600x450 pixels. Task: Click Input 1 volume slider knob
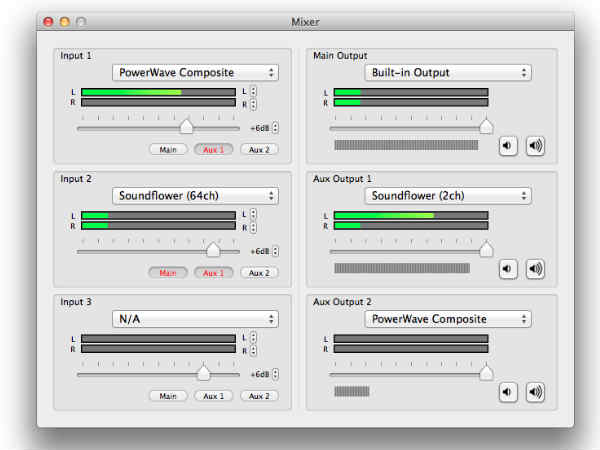click(186, 126)
